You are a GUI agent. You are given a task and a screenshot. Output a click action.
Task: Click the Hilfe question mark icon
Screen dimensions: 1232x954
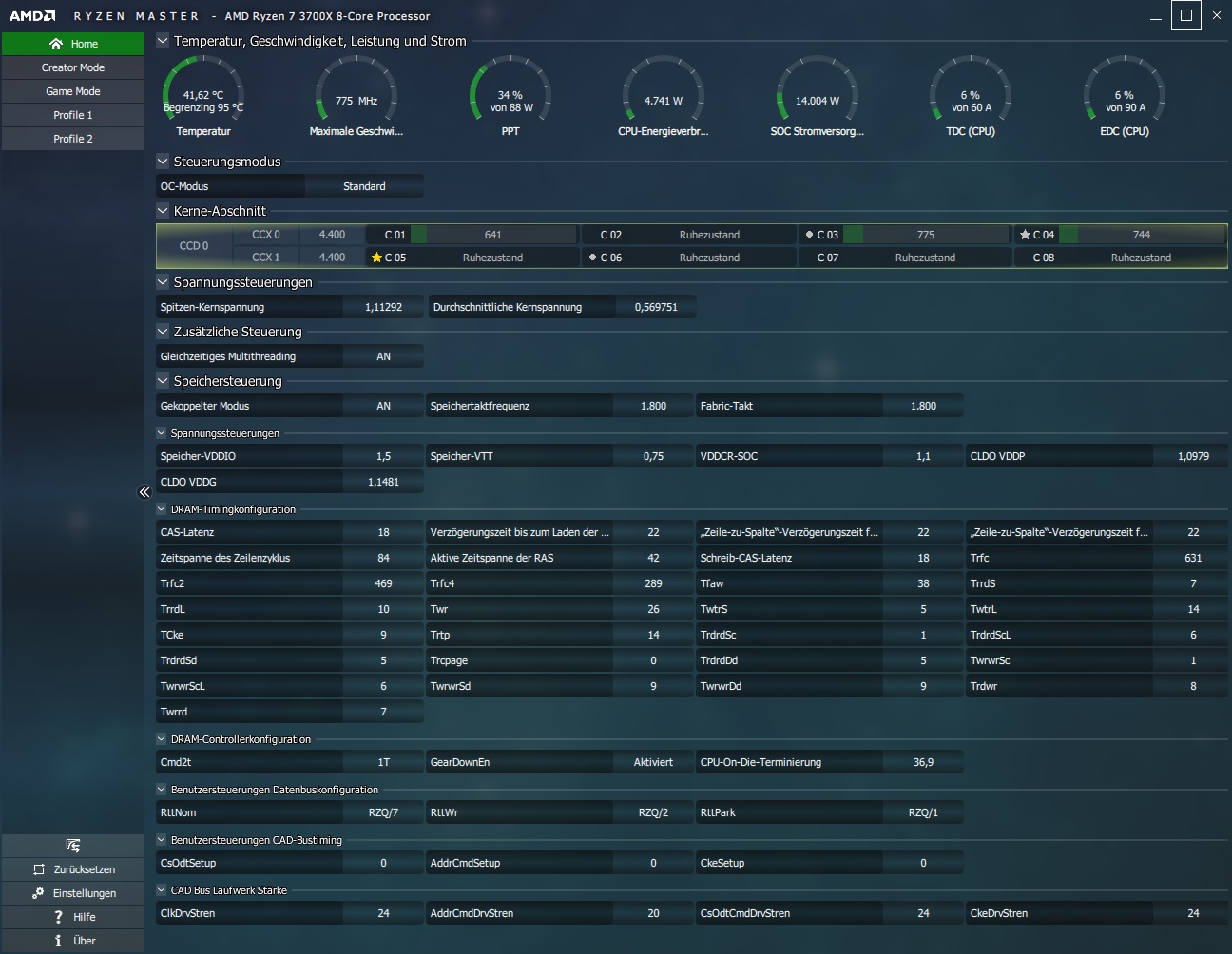pyautogui.click(x=58, y=917)
